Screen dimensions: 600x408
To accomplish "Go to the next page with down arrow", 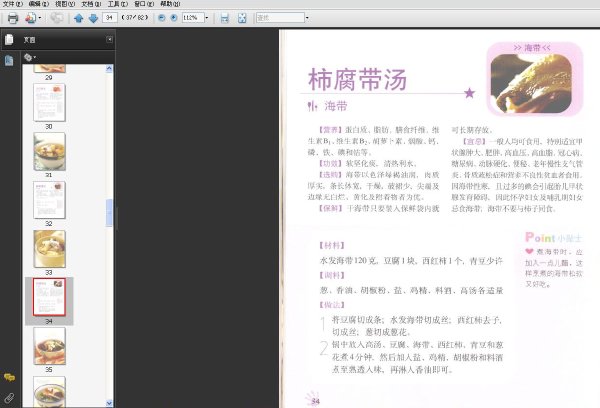I will coord(93,18).
